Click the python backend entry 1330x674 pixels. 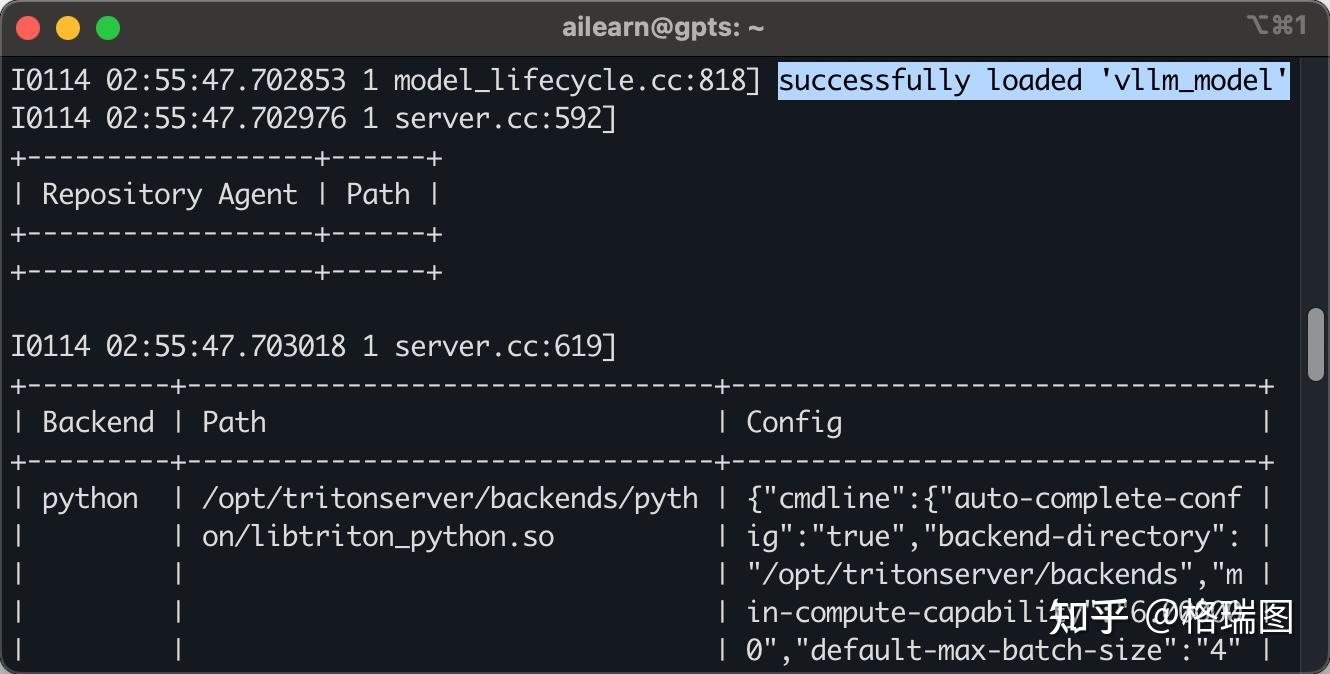pyautogui.click(x=90, y=498)
